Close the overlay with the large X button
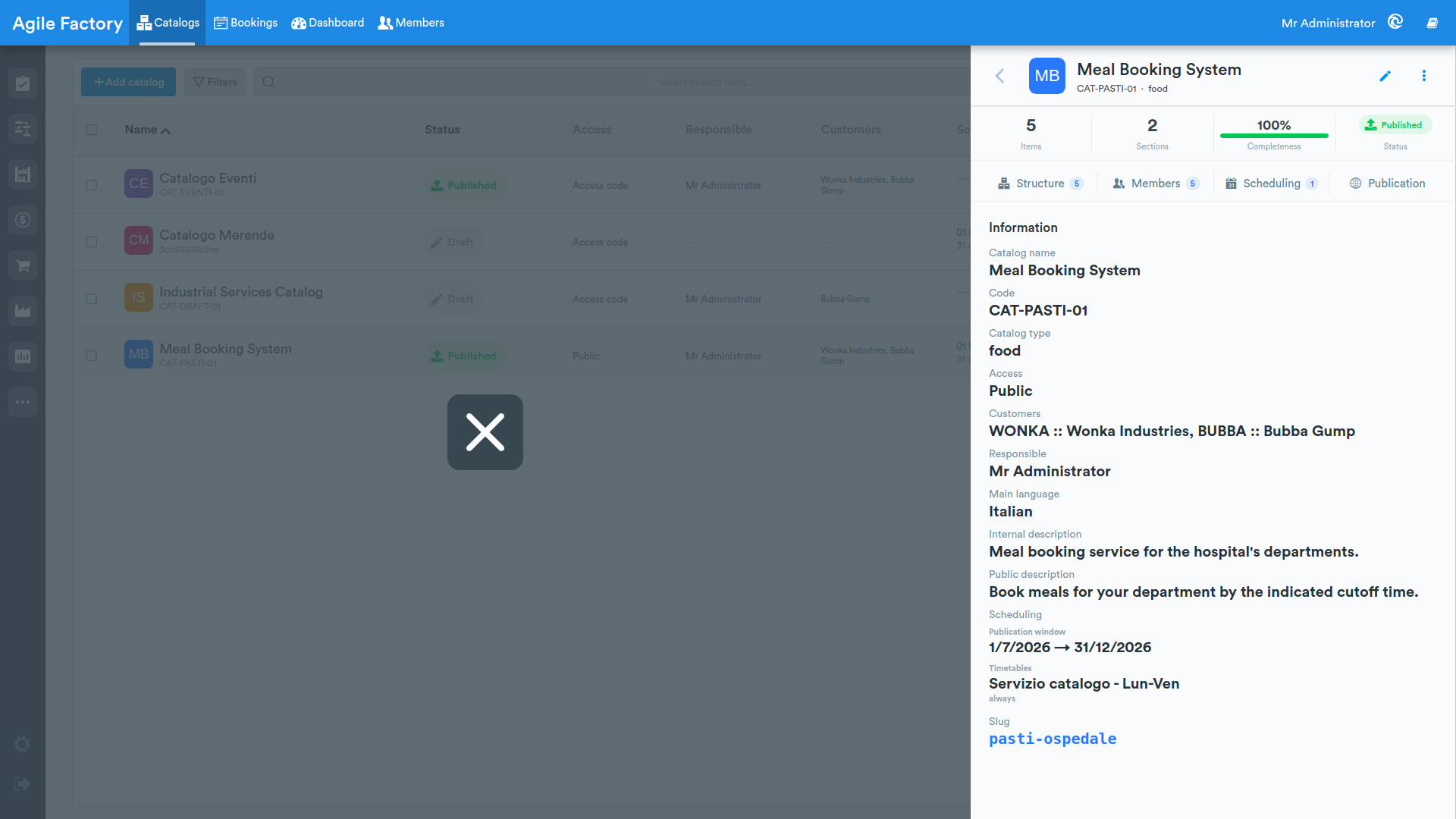The width and height of the screenshot is (1456, 819). (485, 432)
